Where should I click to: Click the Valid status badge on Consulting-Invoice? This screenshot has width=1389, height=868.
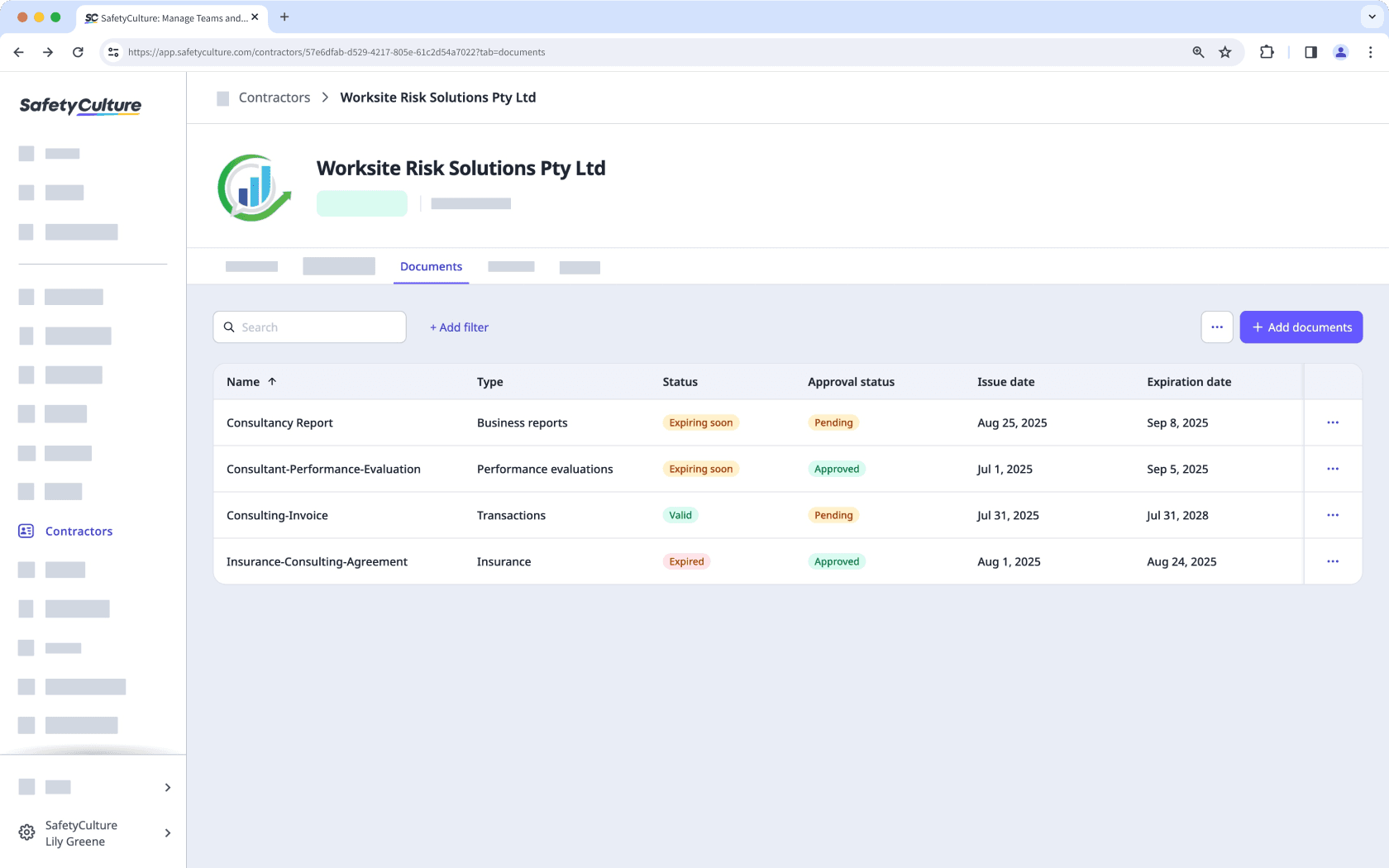[x=680, y=515]
